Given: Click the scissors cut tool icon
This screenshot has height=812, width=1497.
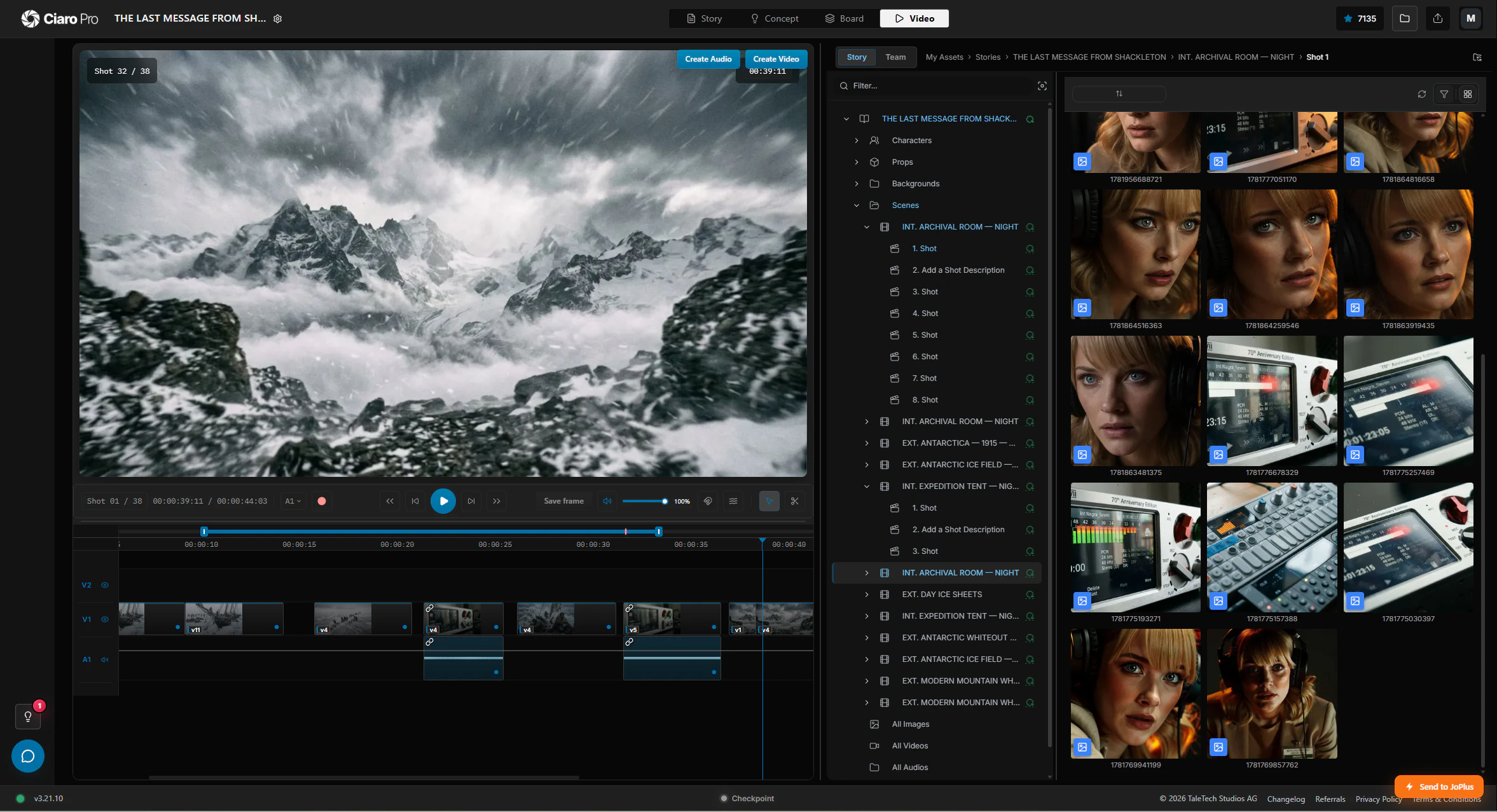Looking at the screenshot, I should pyautogui.click(x=794, y=501).
